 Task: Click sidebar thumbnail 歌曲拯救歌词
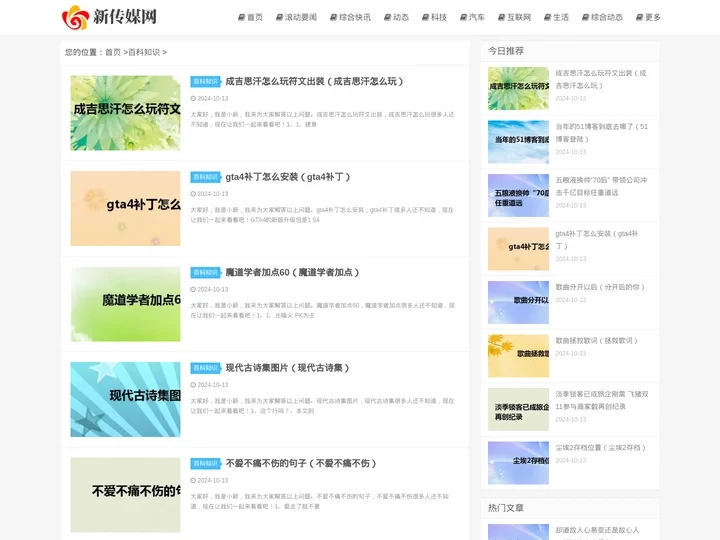pos(518,356)
